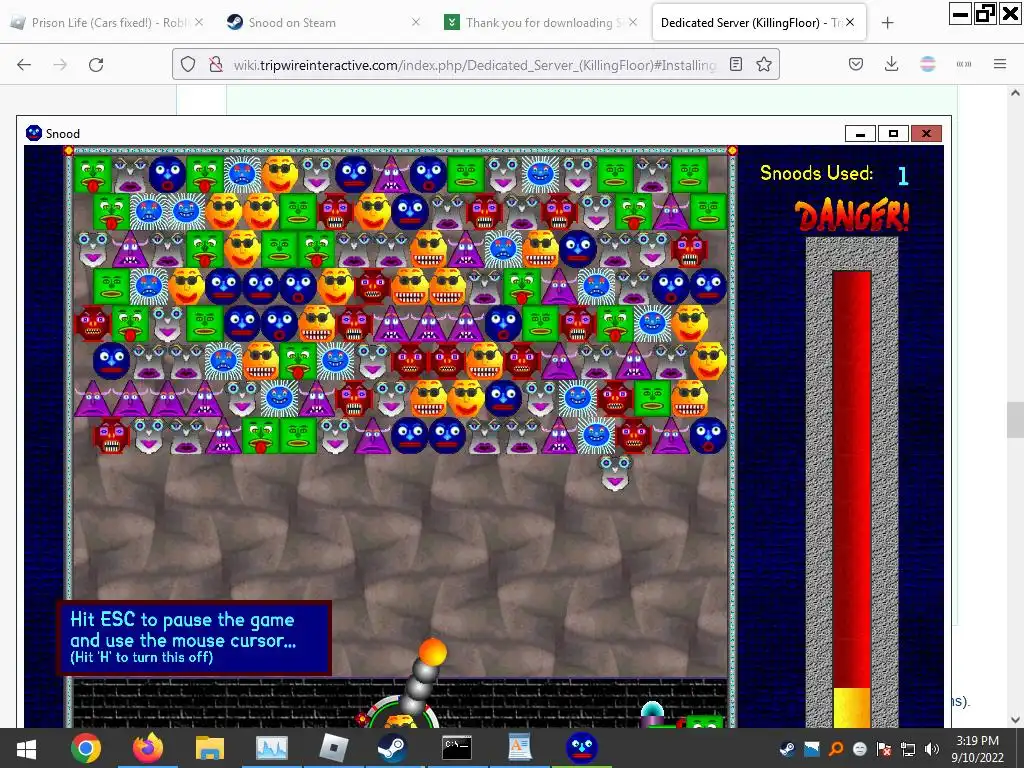
Task: Click the red Danger meter bar
Action: 852,479
